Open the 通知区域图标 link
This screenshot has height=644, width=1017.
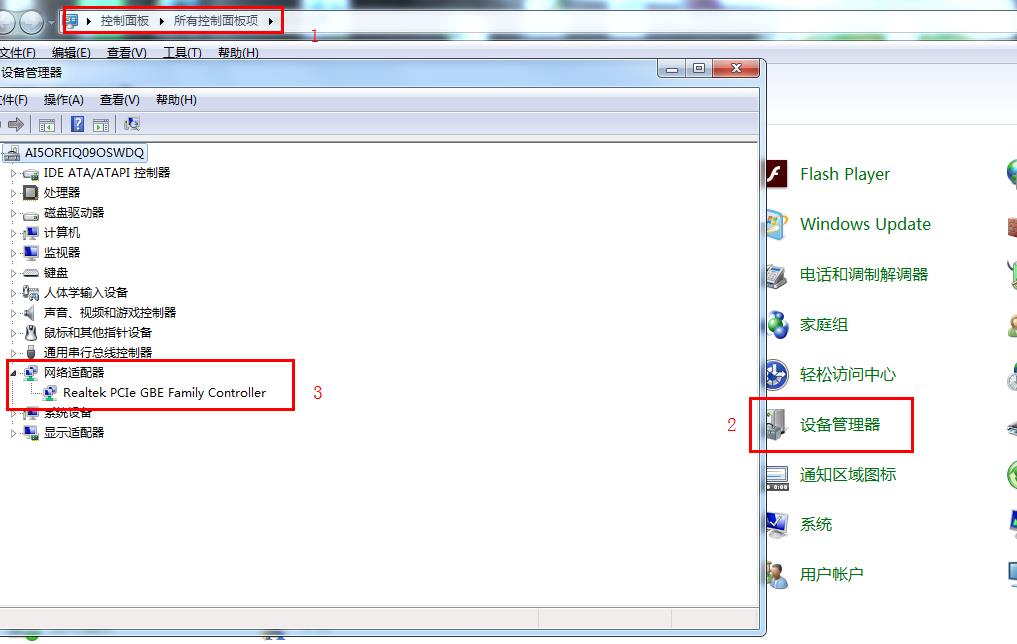click(x=848, y=475)
